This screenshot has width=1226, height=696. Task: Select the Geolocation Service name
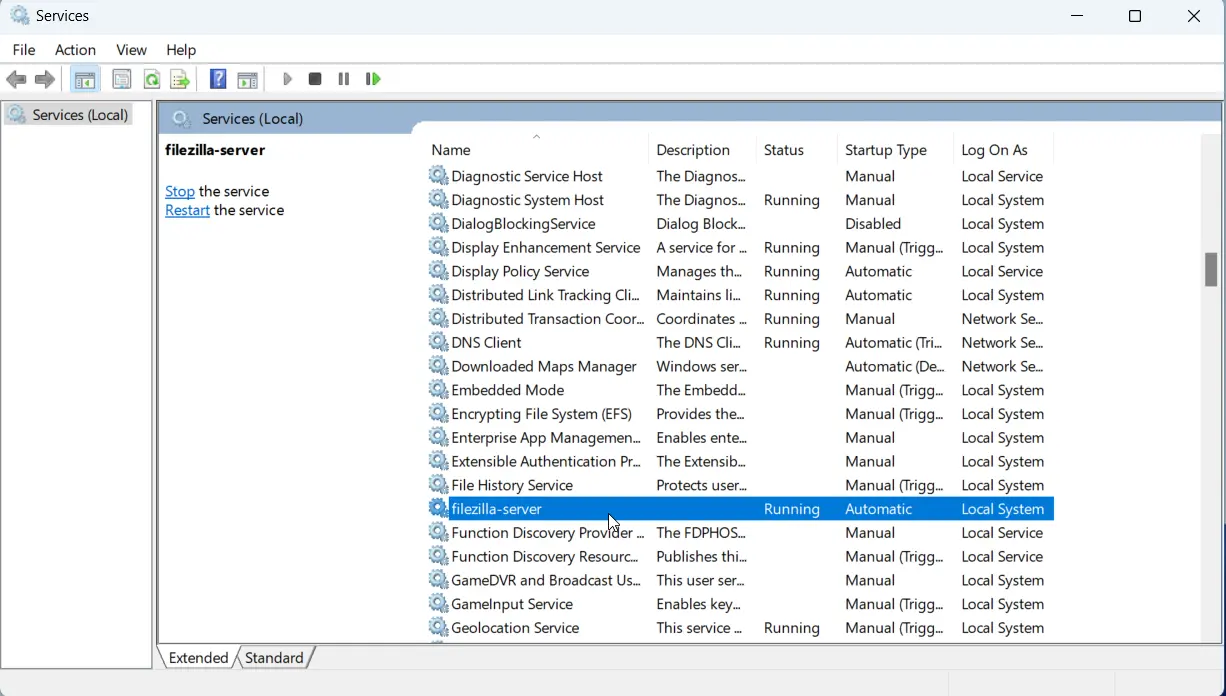pyautogui.click(x=515, y=628)
